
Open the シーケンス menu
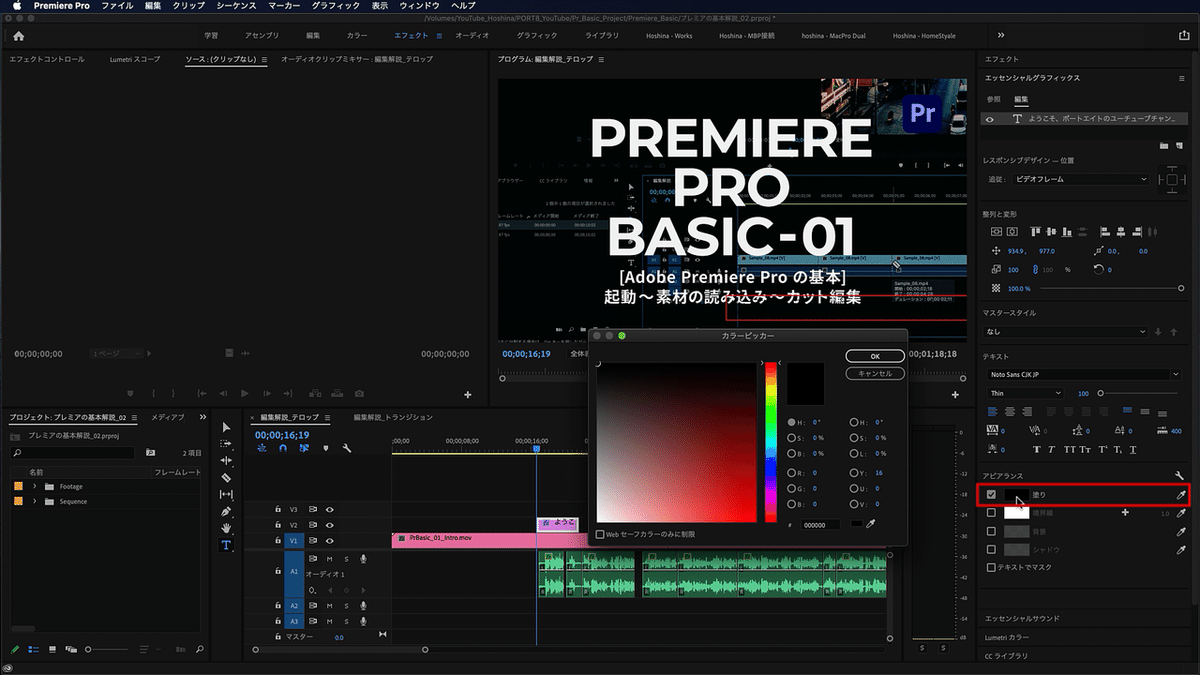(x=236, y=6)
